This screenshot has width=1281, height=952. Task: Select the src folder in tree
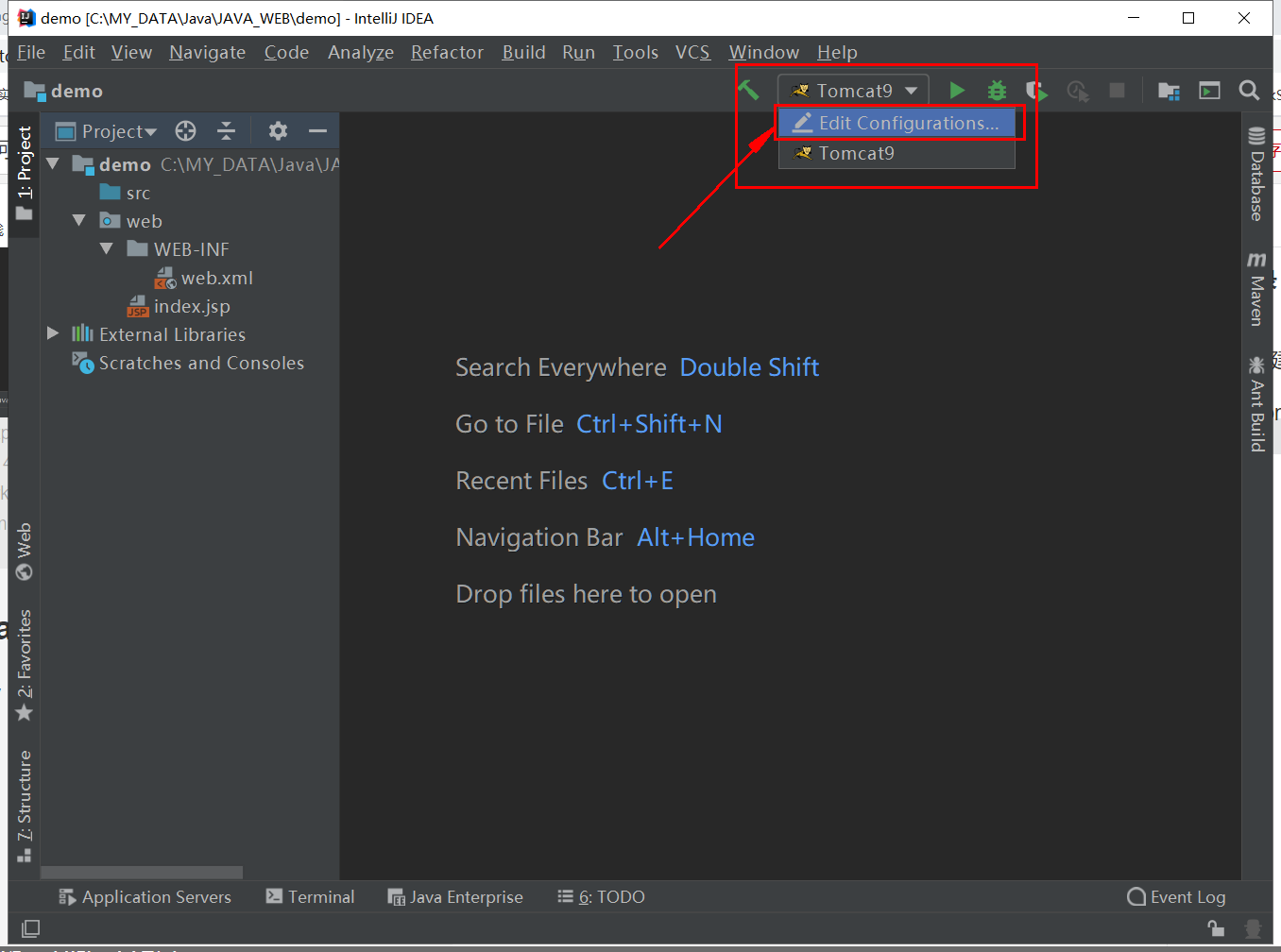[x=126, y=193]
